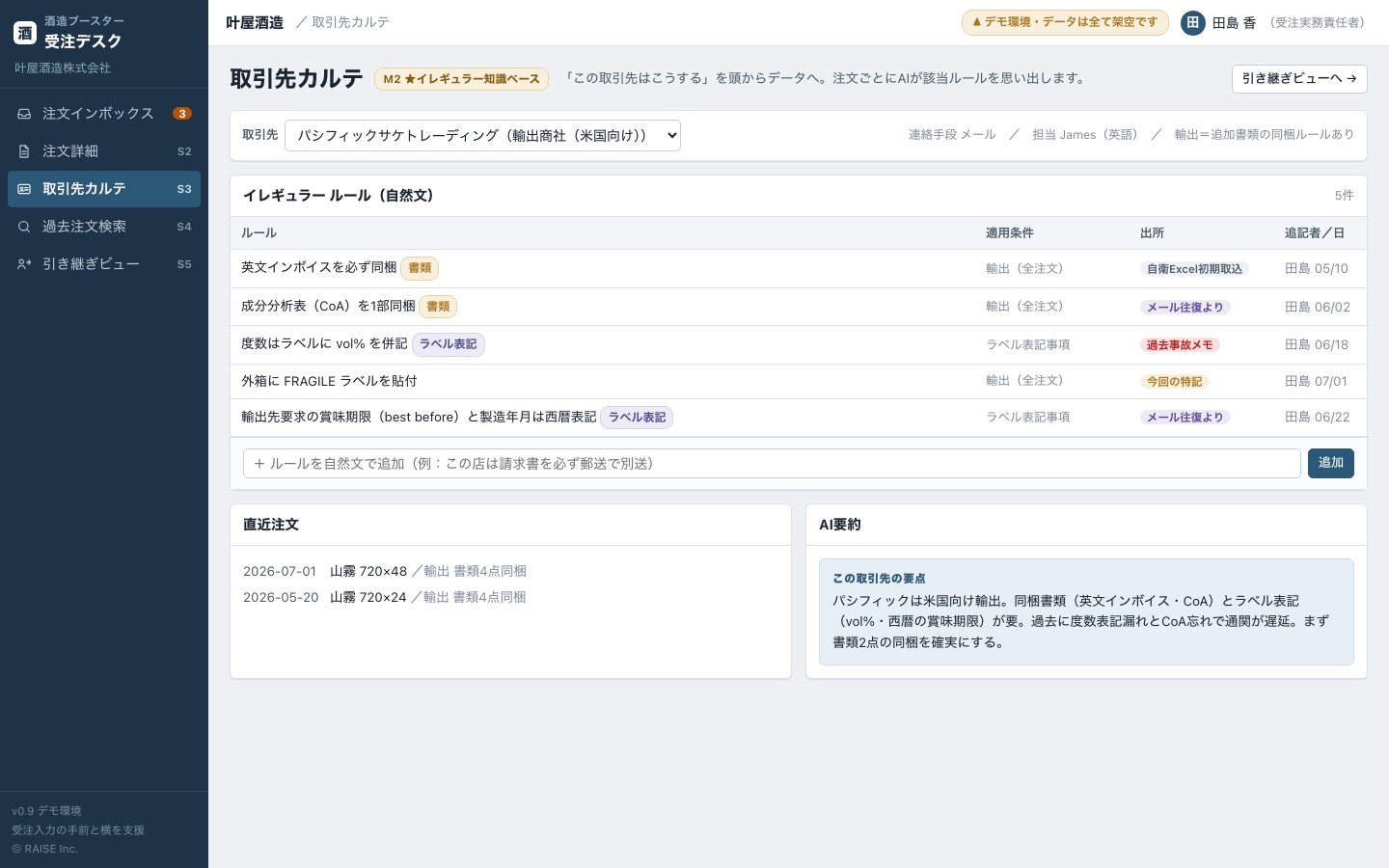
Task: Click the person icon beside 引き継ぎビュー
Action: [x=24, y=264]
